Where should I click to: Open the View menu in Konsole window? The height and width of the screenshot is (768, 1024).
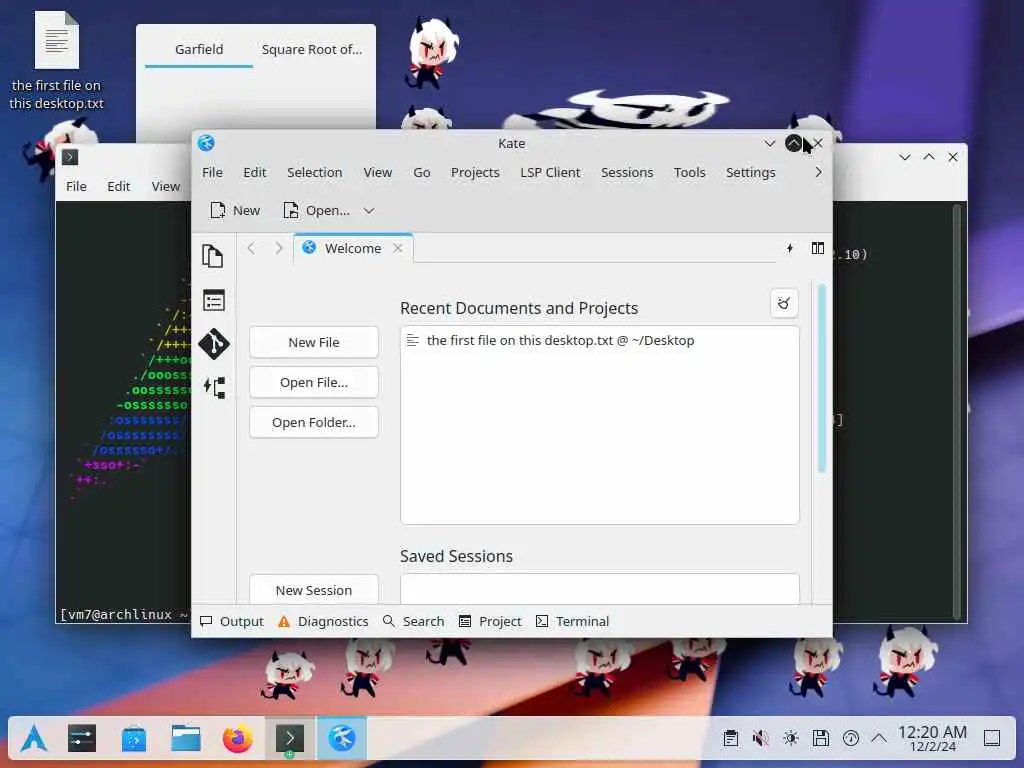(x=166, y=186)
